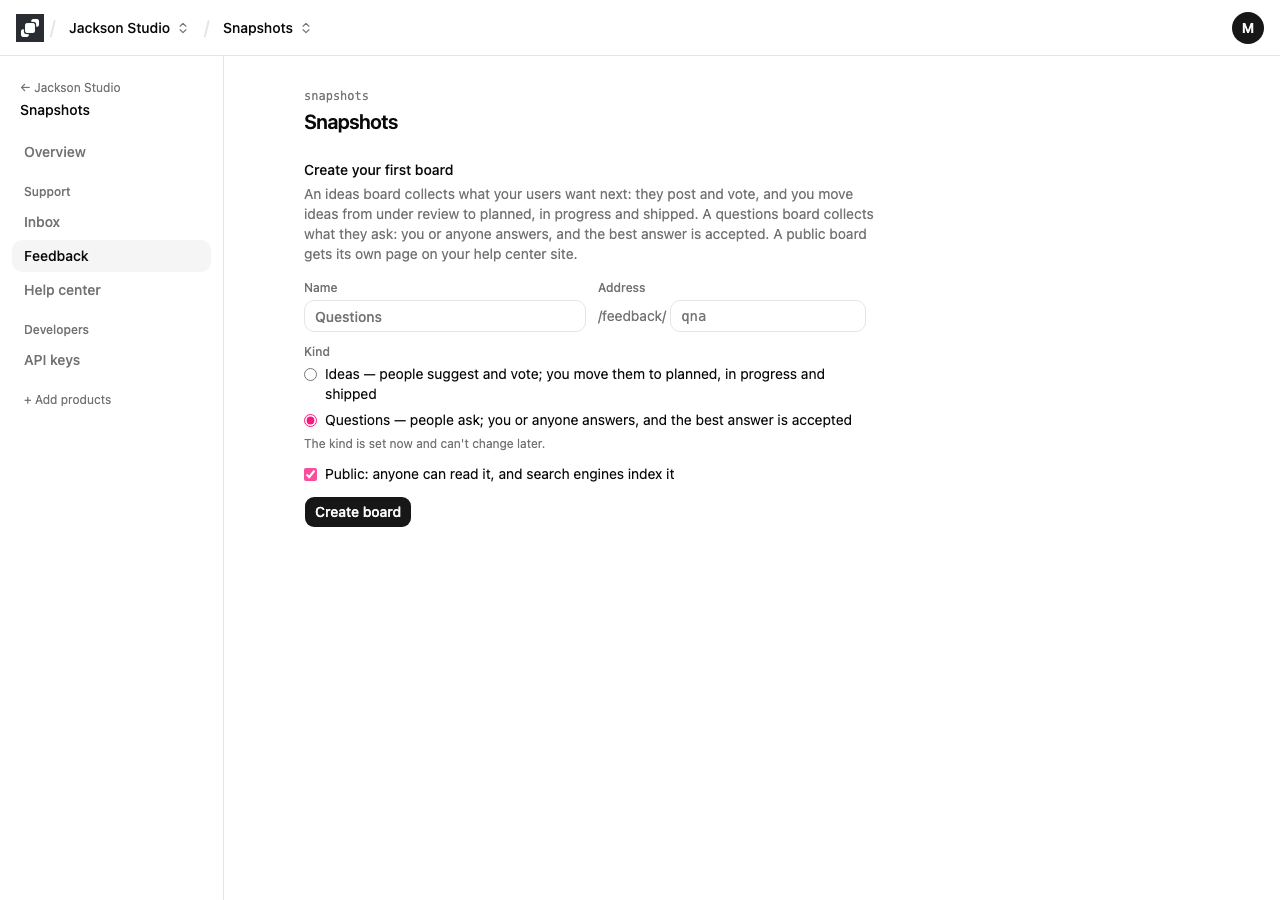Click chevron icon beside Jackson Studio
The height and width of the screenshot is (900, 1280).
click(x=183, y=28)
